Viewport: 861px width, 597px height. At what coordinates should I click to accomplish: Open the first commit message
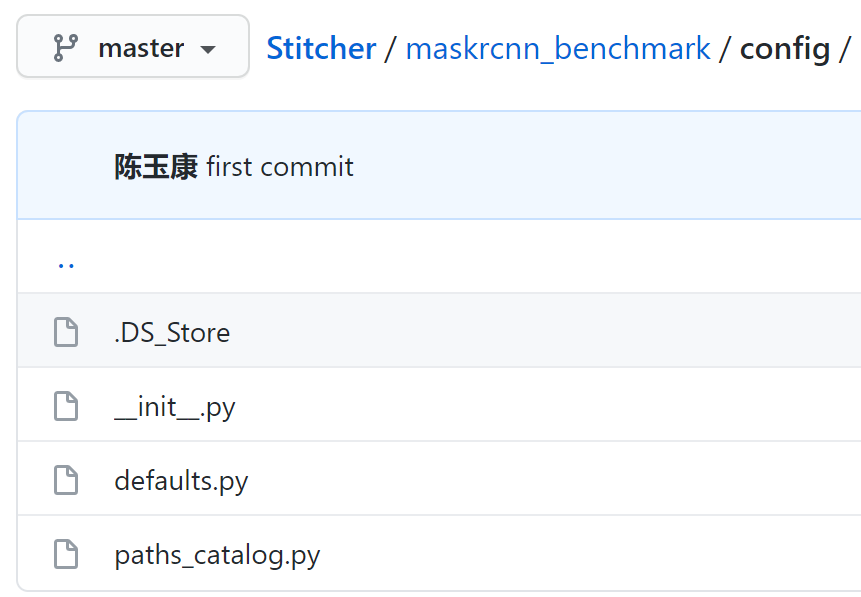pos(279,166)
